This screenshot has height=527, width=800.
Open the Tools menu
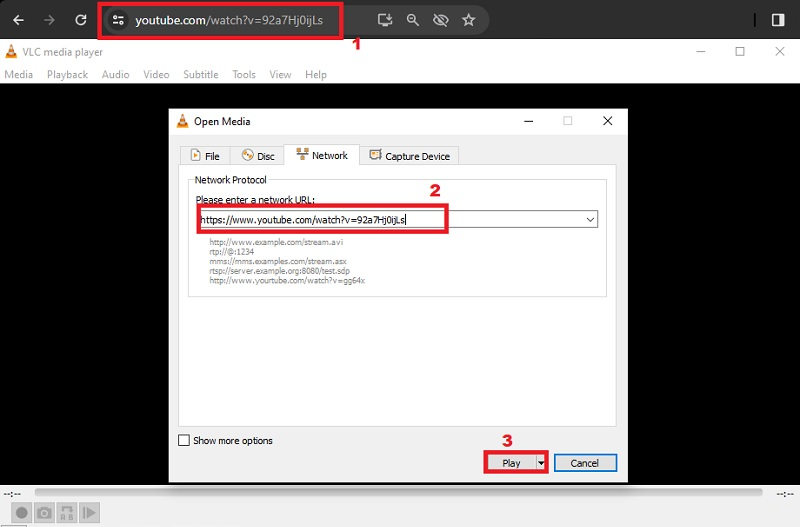pyautogui.click(x=244, y=74)
